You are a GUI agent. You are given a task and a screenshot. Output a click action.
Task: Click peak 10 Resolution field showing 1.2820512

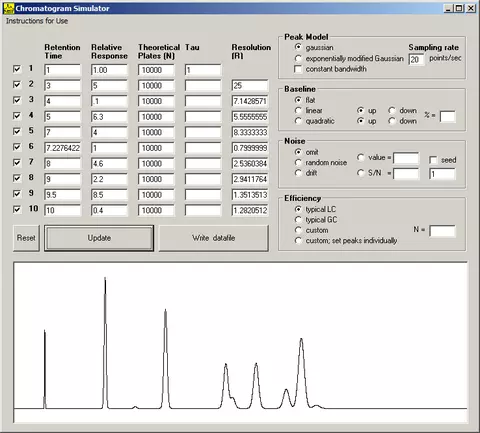(250, 210)
